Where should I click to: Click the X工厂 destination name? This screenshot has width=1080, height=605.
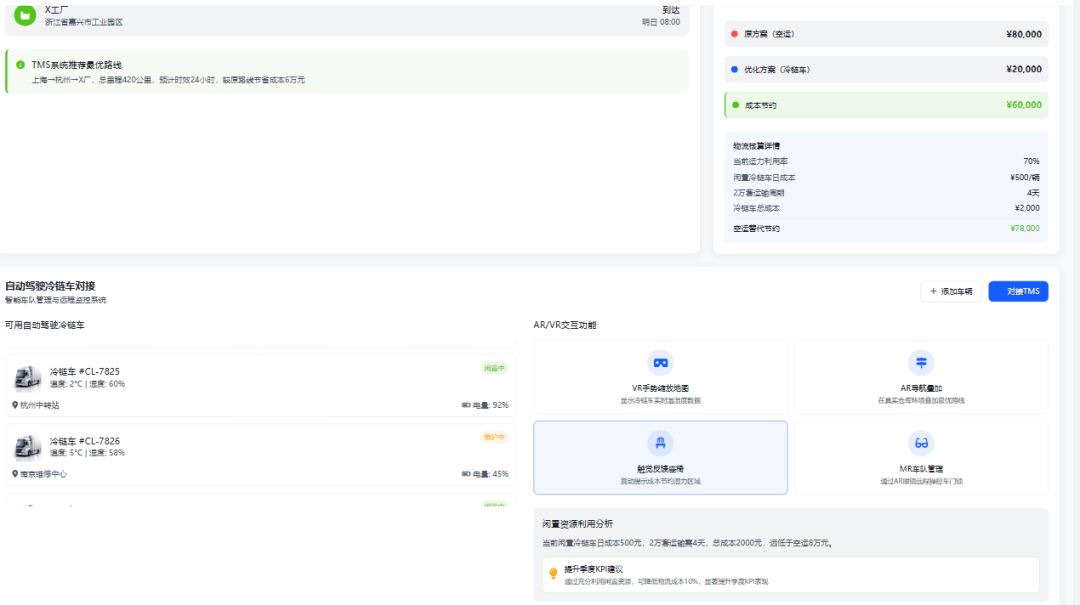[x=56, y=10]
